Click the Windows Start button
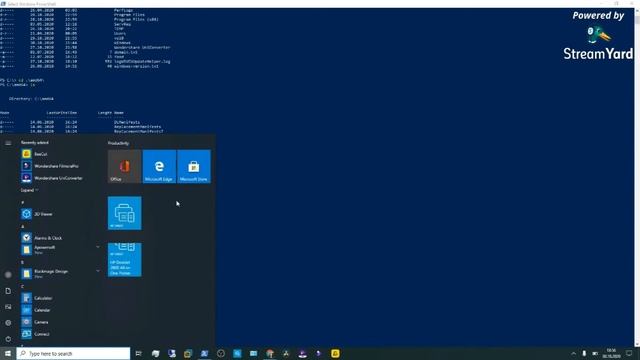Image resolution: width=640 pixels, height=360 pixels. pyautogui.click(x=8, y=353)
